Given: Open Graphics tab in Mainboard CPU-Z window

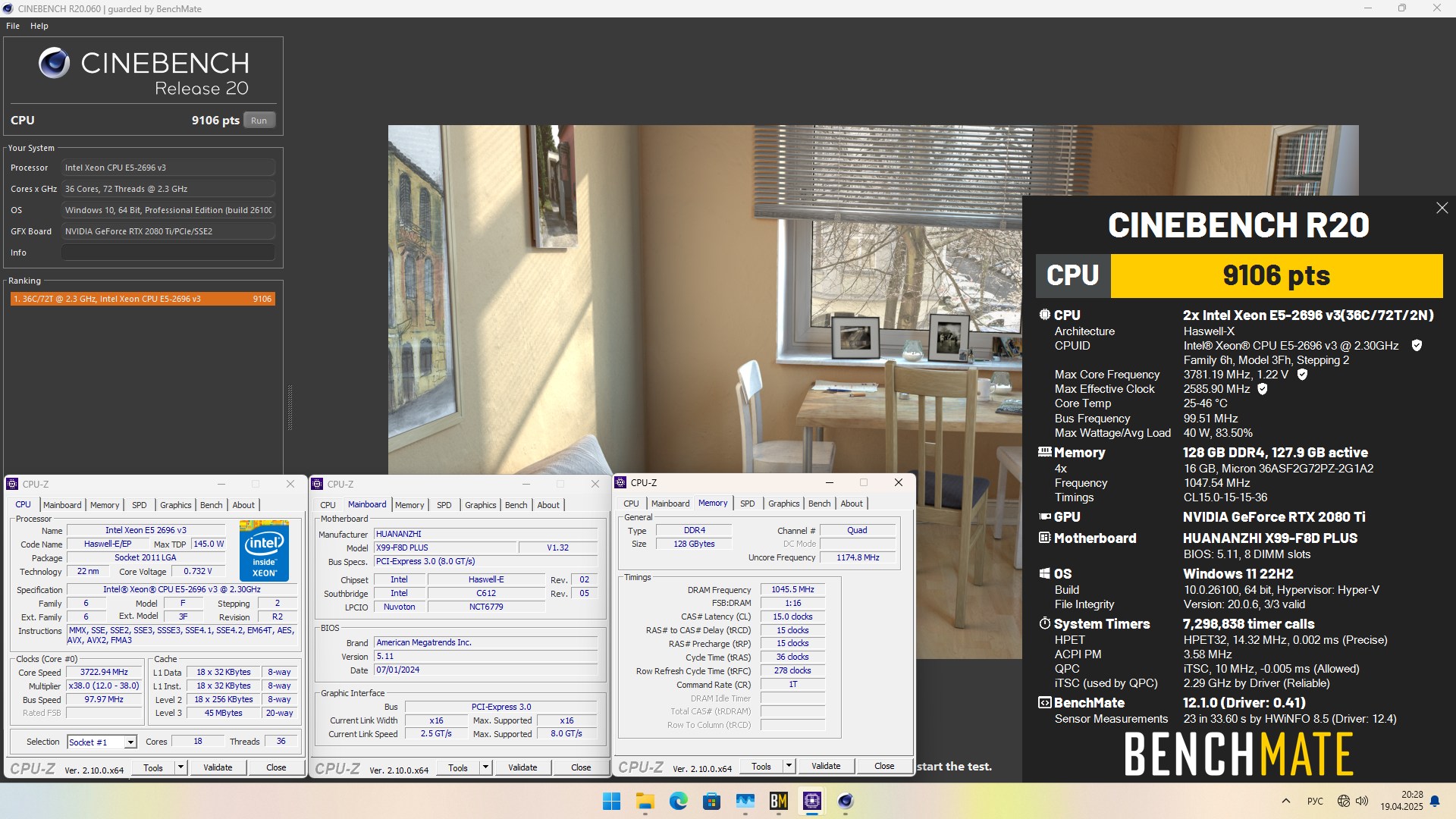Looking at the screenshot, I should [x=481, y=505].
